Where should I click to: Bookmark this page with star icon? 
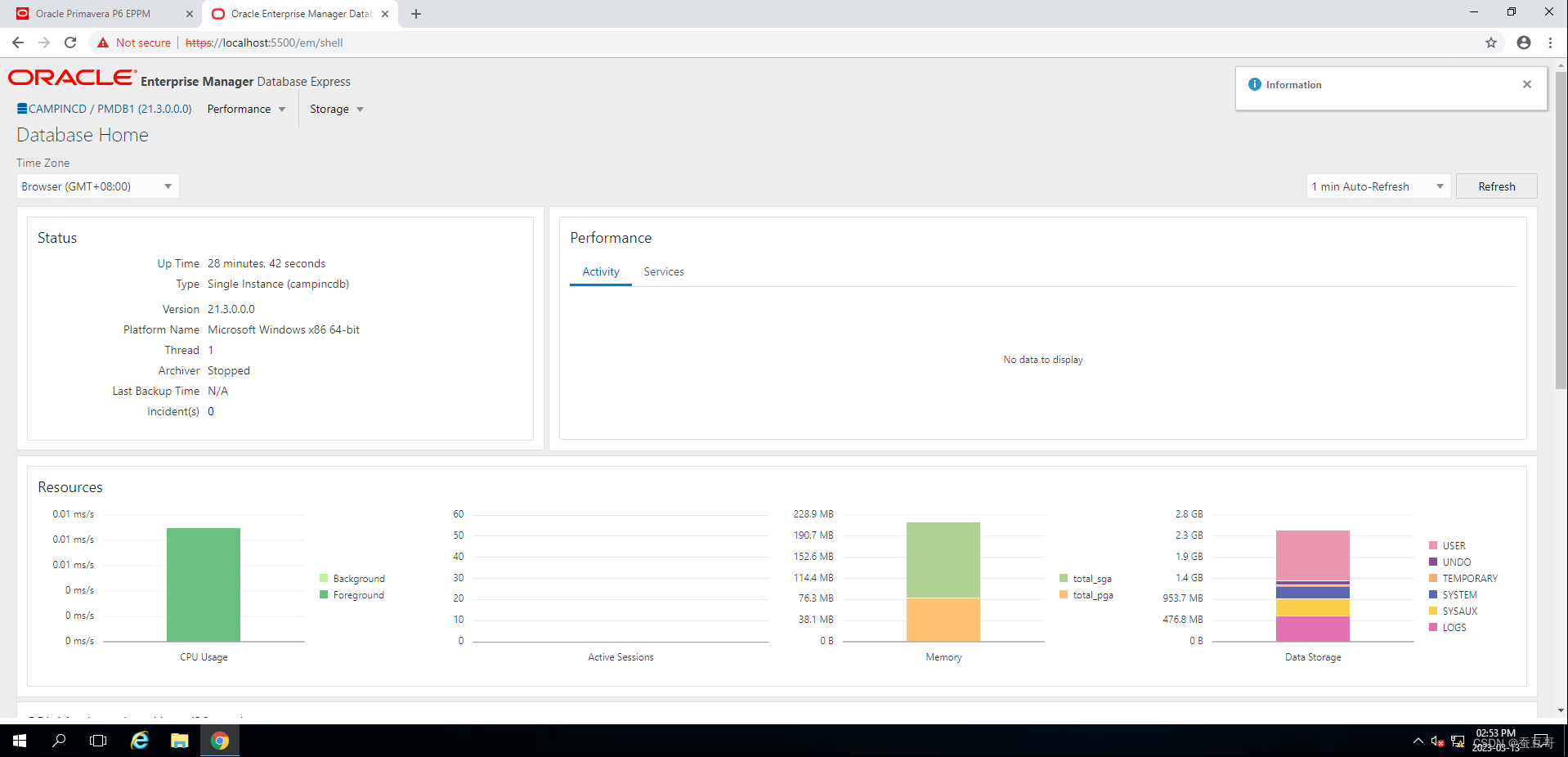[x=1491, y=43]
